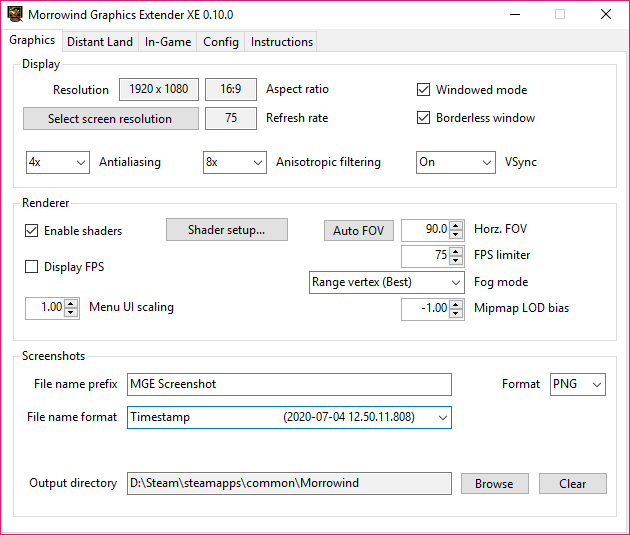
Task: Uncheck the Borderless window checkbox
Action: pyautogui.click(x=423, y=118)
